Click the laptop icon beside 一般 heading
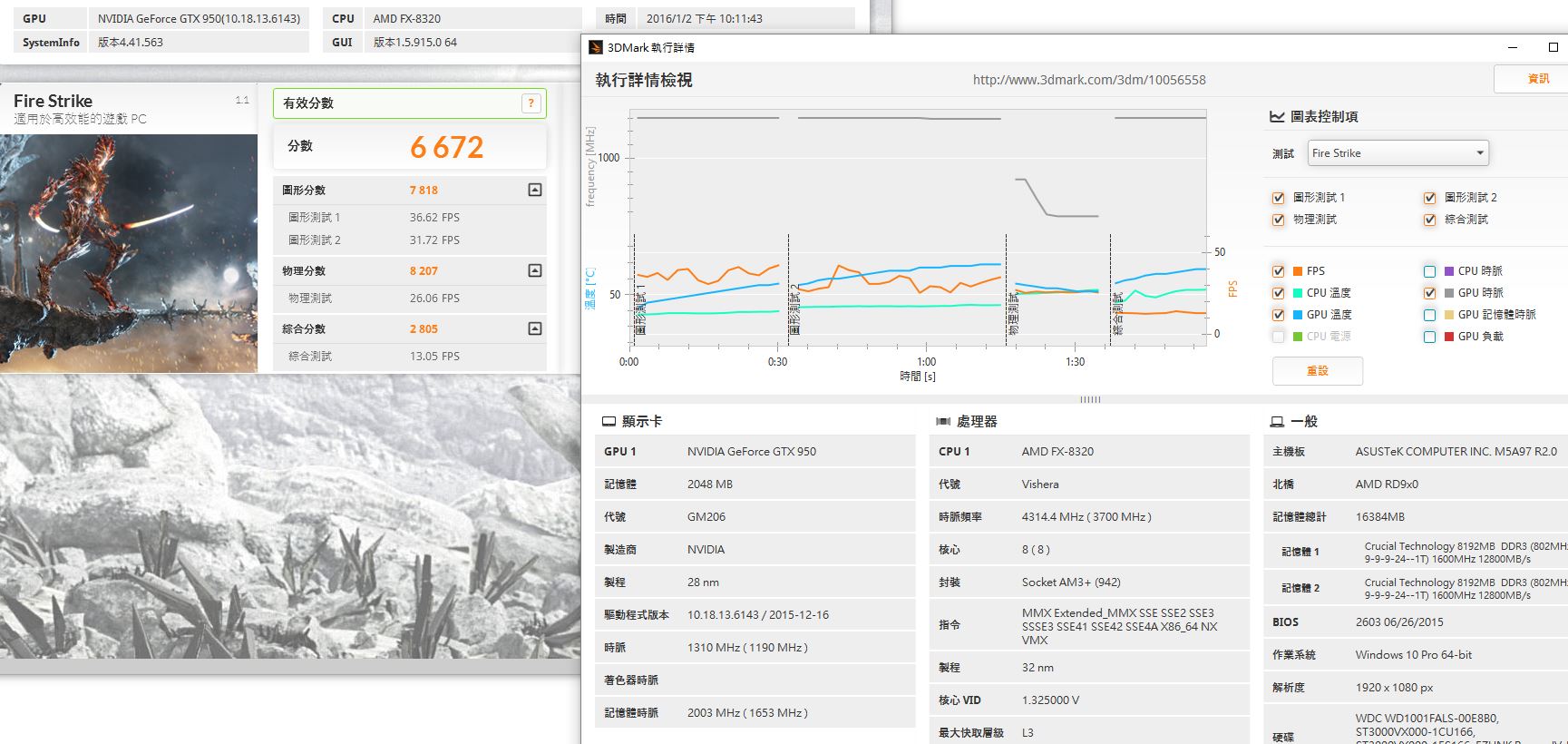 [x=1277, y=422]
